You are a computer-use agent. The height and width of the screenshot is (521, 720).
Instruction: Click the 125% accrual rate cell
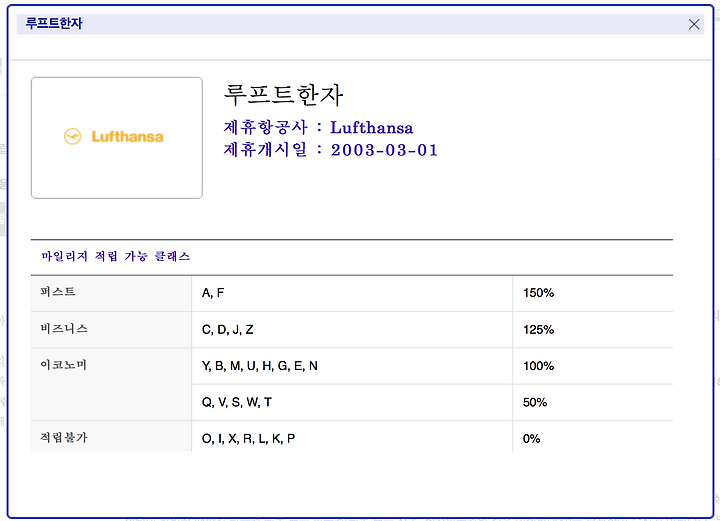(x=593, y=330)
